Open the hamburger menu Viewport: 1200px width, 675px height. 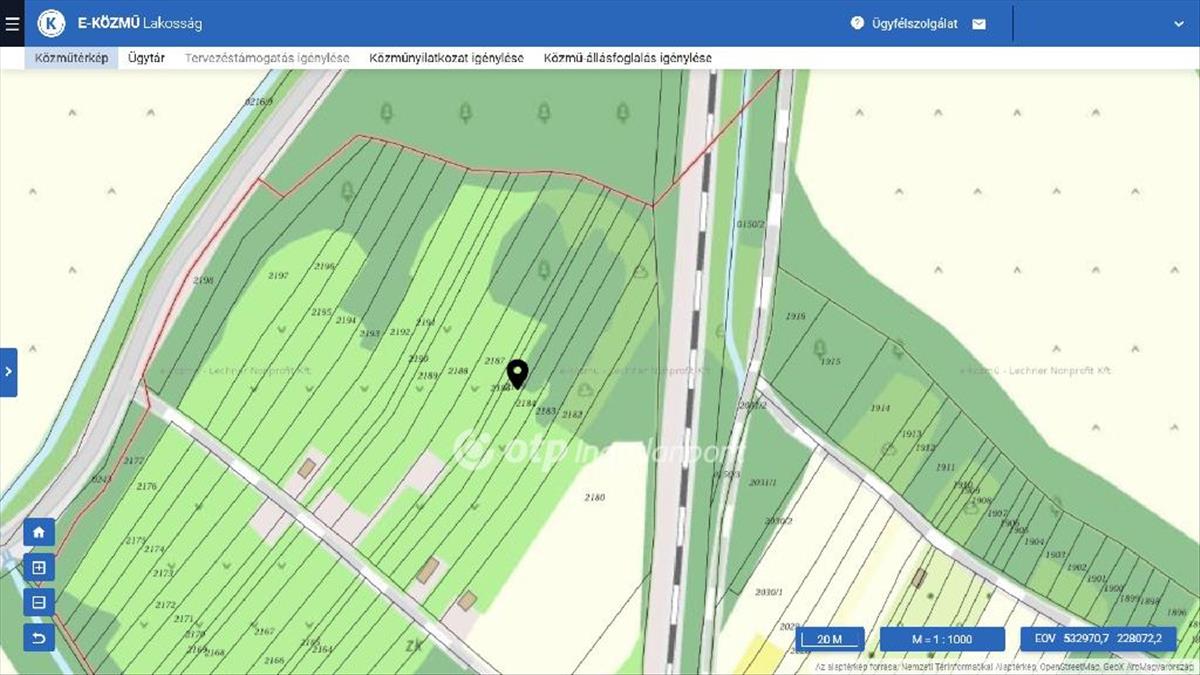click(x=12, y=23)
